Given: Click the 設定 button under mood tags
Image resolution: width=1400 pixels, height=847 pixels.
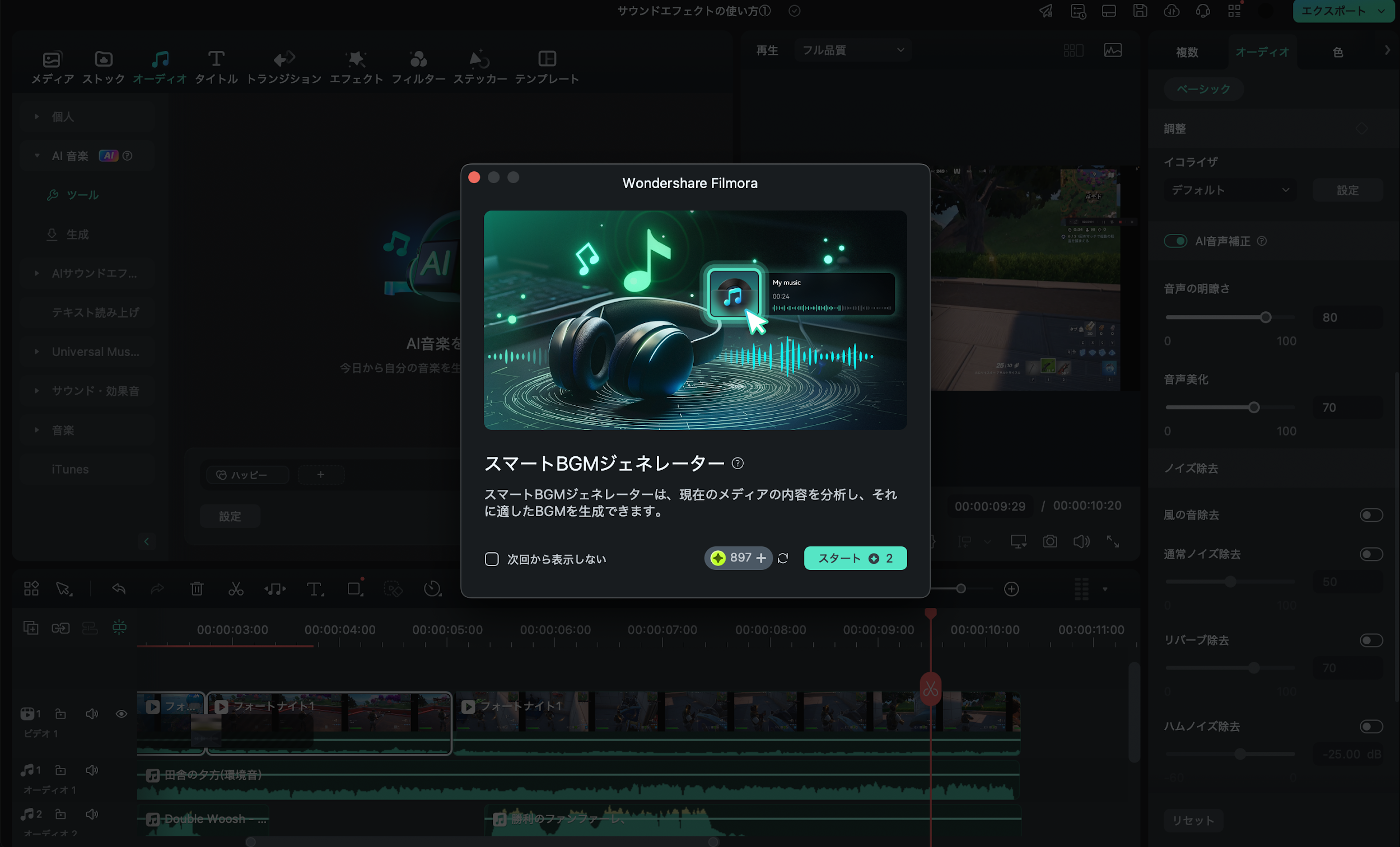Looking at the screenshot, I should coord(230,516).
